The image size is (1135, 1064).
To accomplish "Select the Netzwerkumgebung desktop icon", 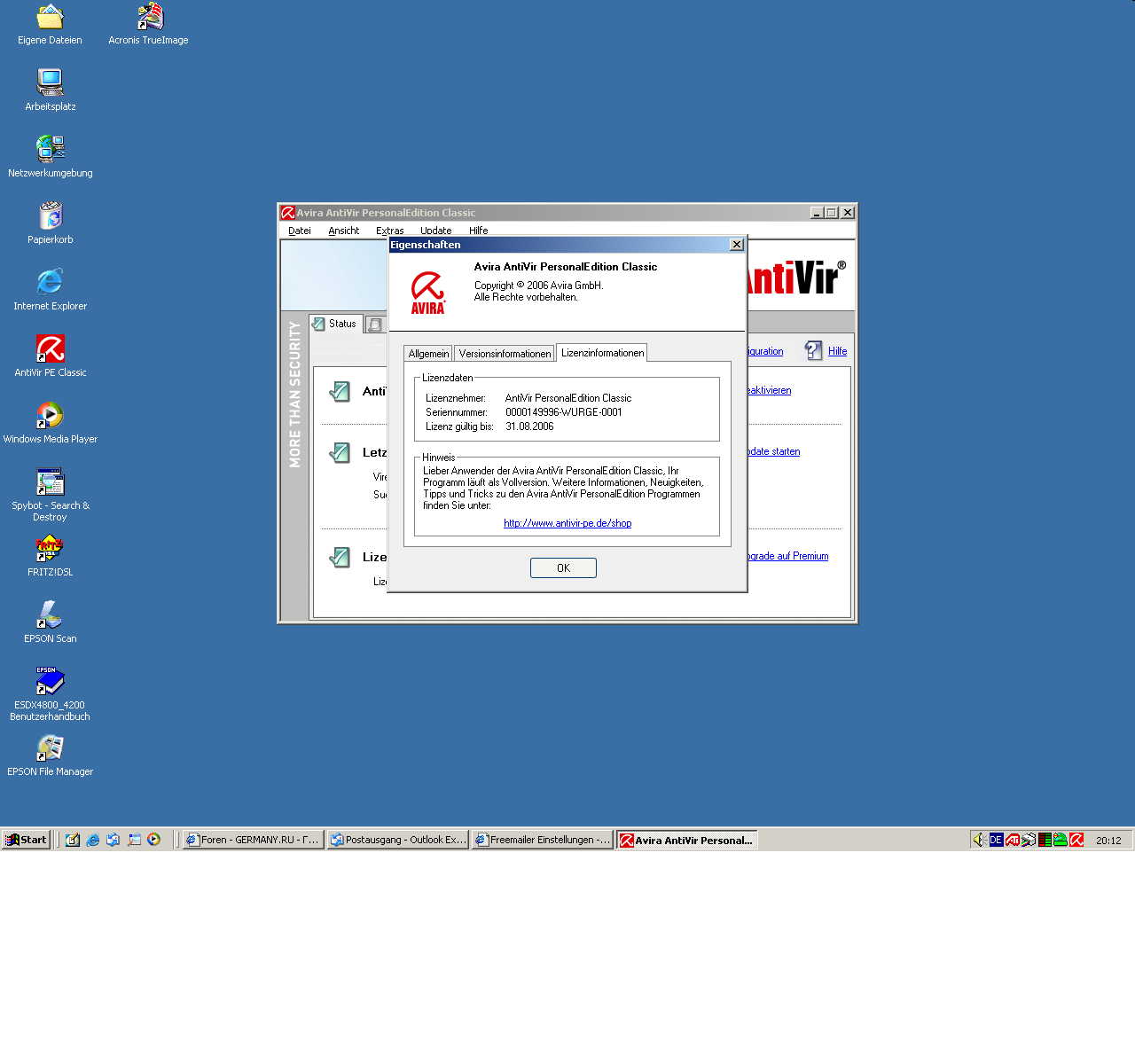I will 51,157.
